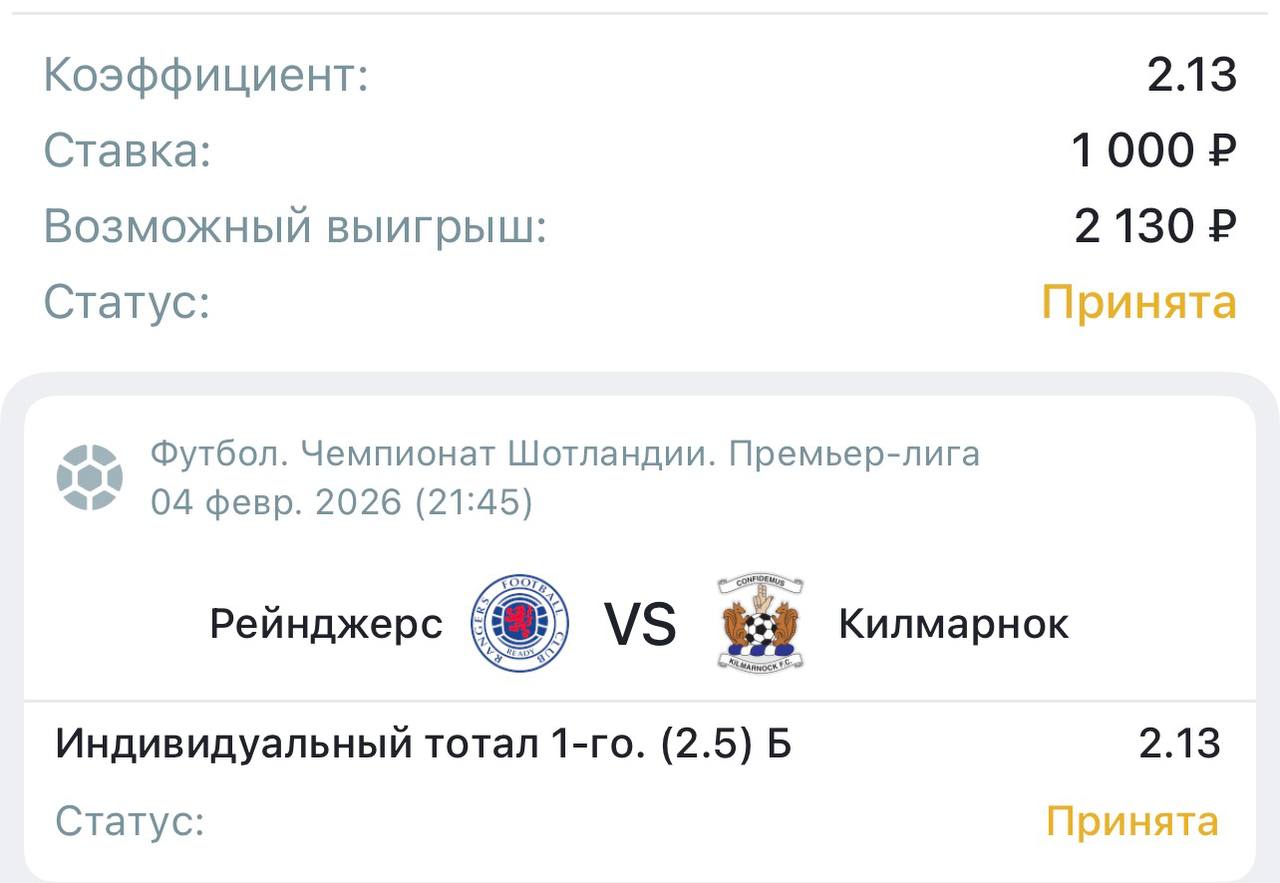1280x883 pixels.
Task: Click the selection odds 2.13 in card
Action: point(1179,744)
